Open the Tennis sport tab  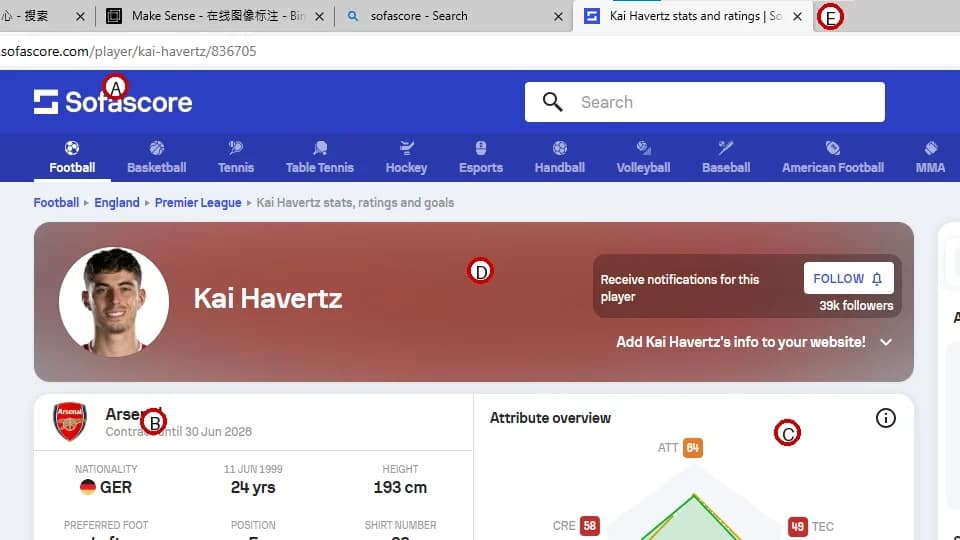click(x=236, y=157)
